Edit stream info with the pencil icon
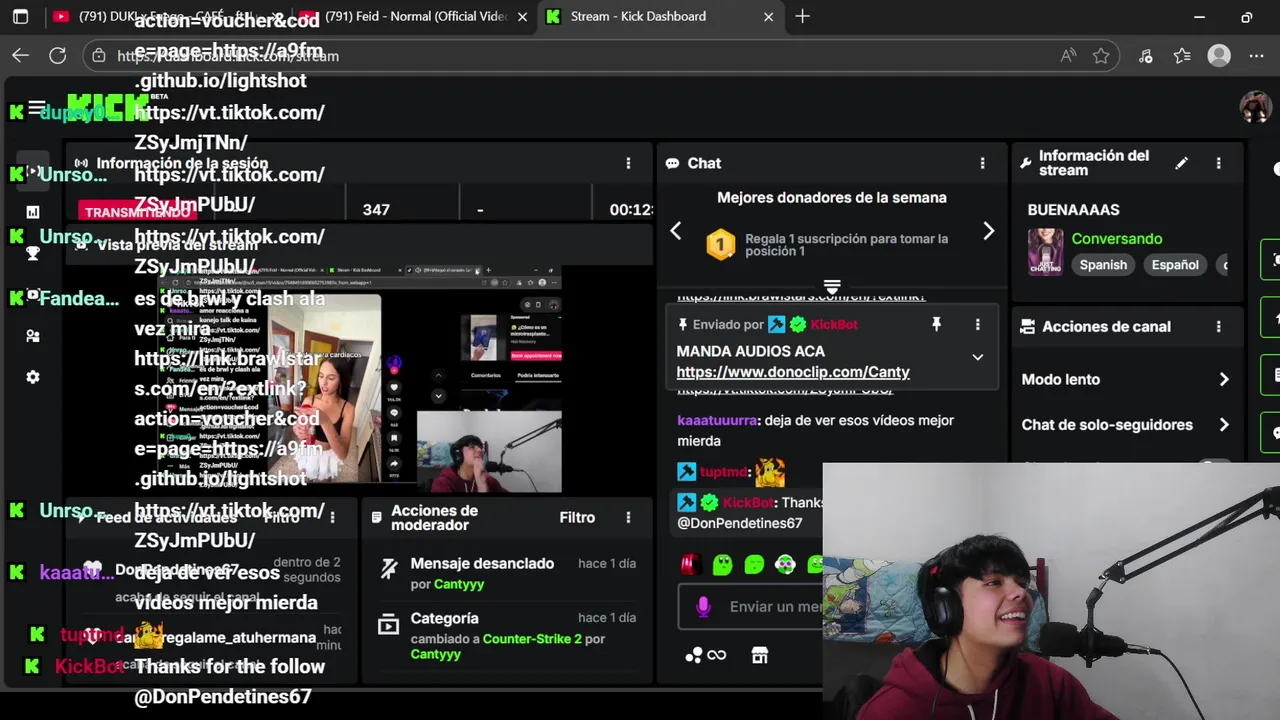 tap(1181, 163)
